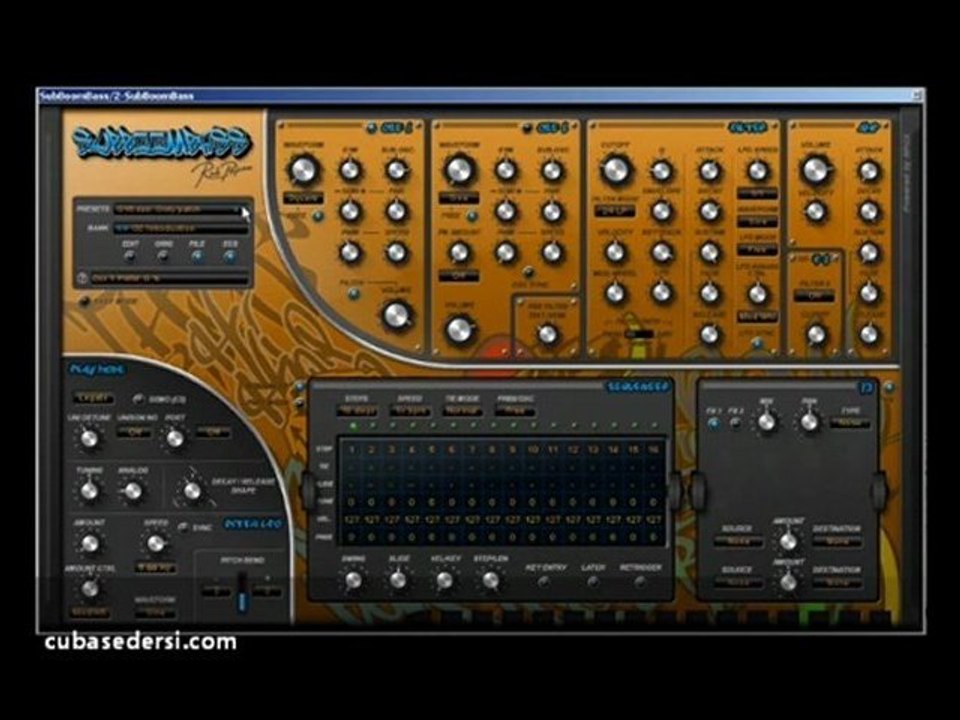Click the Decay/Release Shape knob
The width and height of the screenshot is (960, 720).
[192, 490]
